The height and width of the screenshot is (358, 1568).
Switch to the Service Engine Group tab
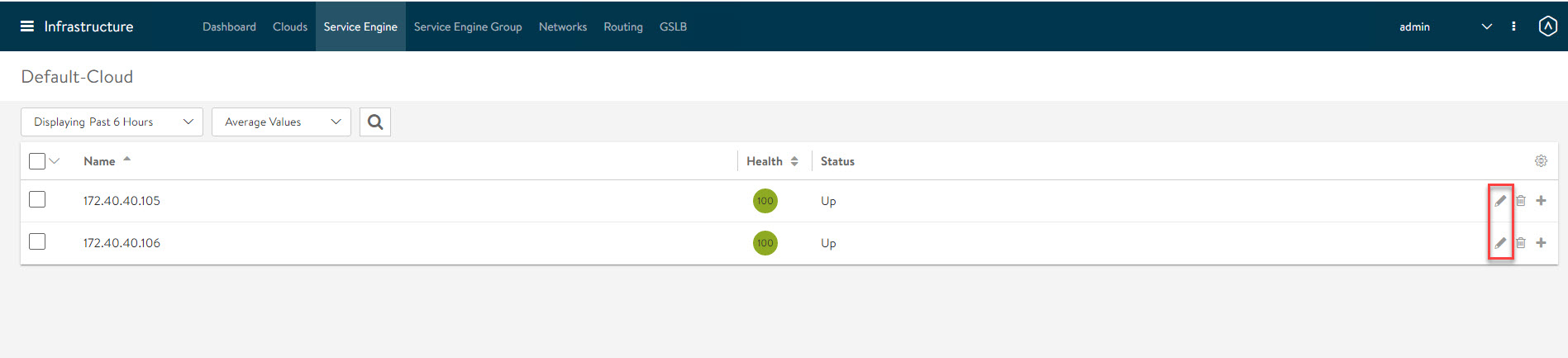point(468,26)
